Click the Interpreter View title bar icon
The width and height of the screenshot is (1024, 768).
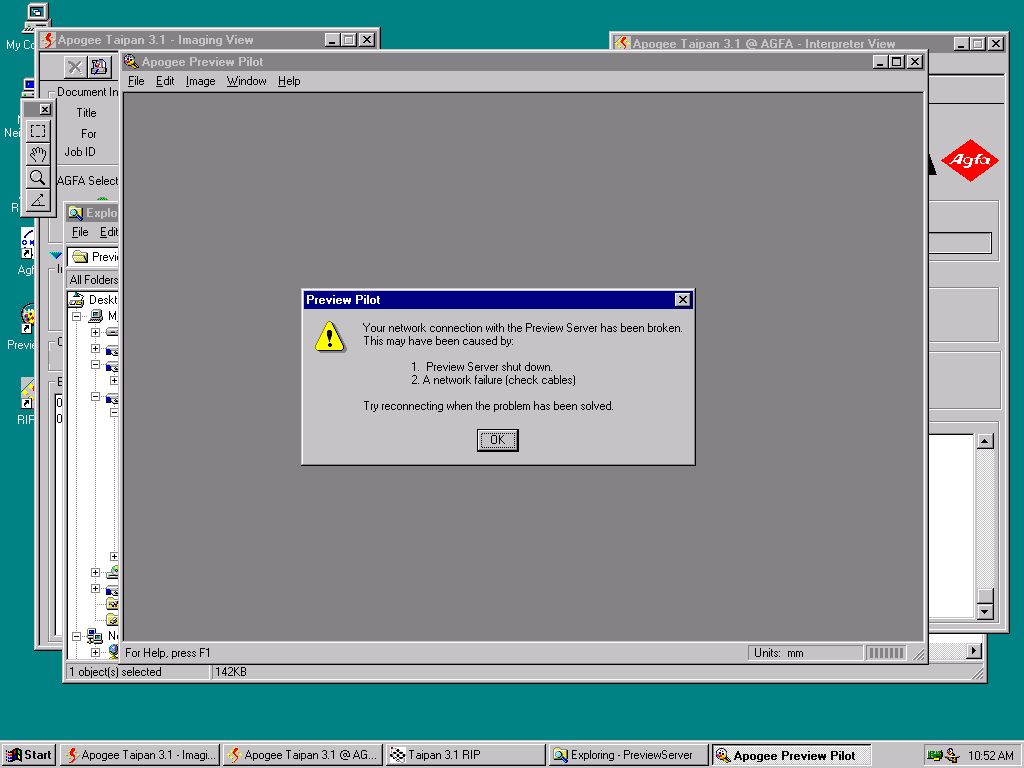tap(622, 44)
